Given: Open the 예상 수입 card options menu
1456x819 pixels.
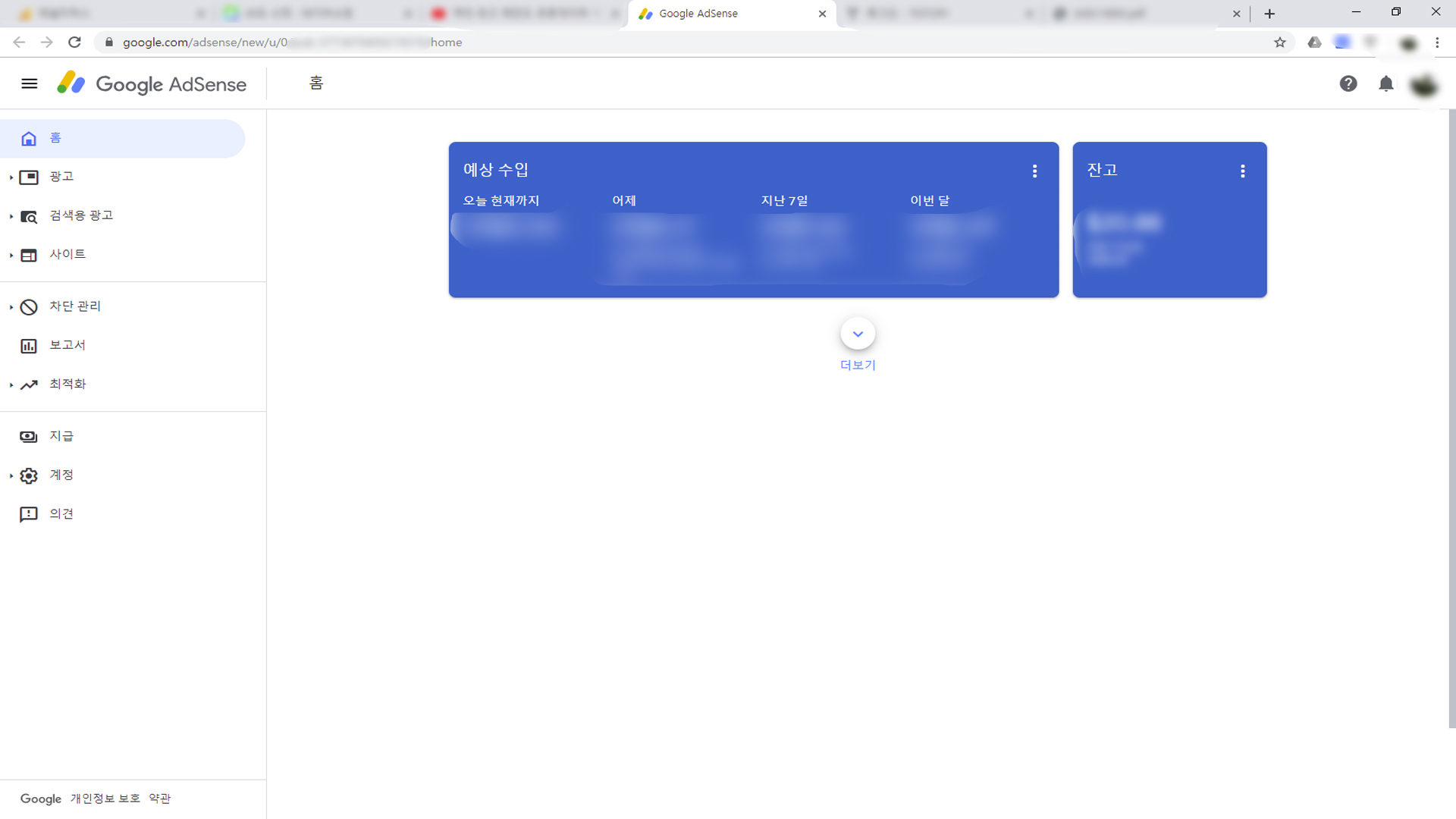Looking at the screenshot, I should [x=1034, y=171].
